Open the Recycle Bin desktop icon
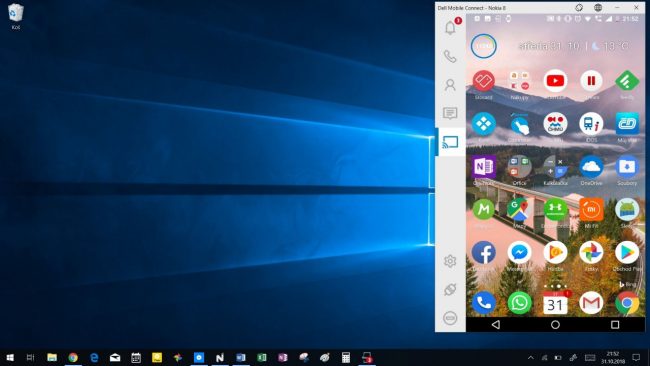This screenshot has width=650, height=366. click(16, 17)
